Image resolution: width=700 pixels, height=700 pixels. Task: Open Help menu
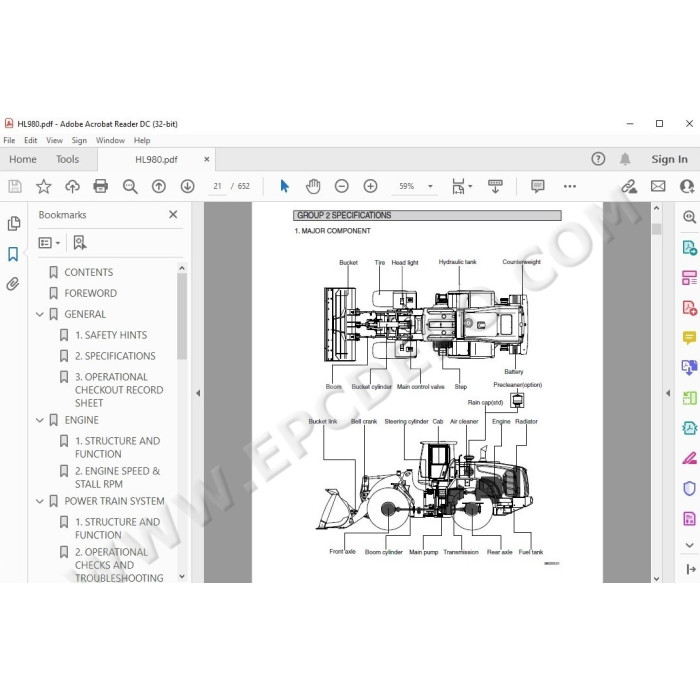click(x=142, y=140)
